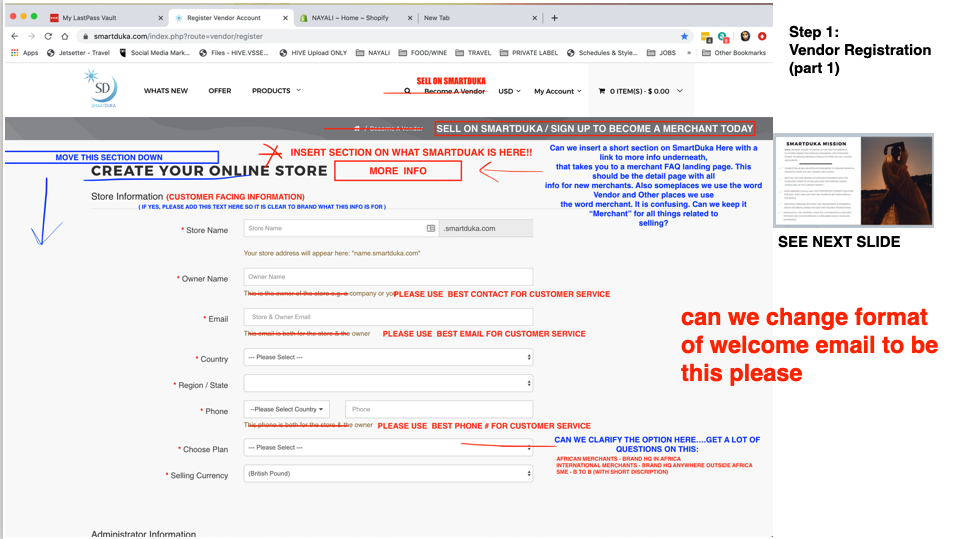Close the NAYALI Shopify tab
This screenshot has height=539, width=962.
[410, 18]
